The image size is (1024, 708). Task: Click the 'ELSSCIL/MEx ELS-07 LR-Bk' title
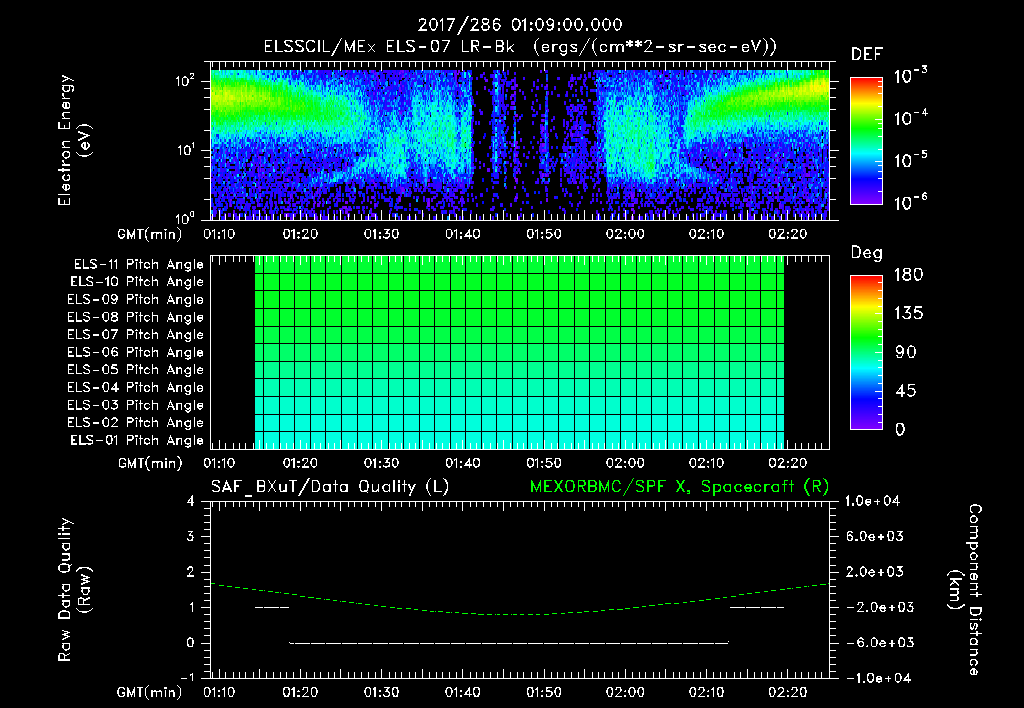coord(389,47)
